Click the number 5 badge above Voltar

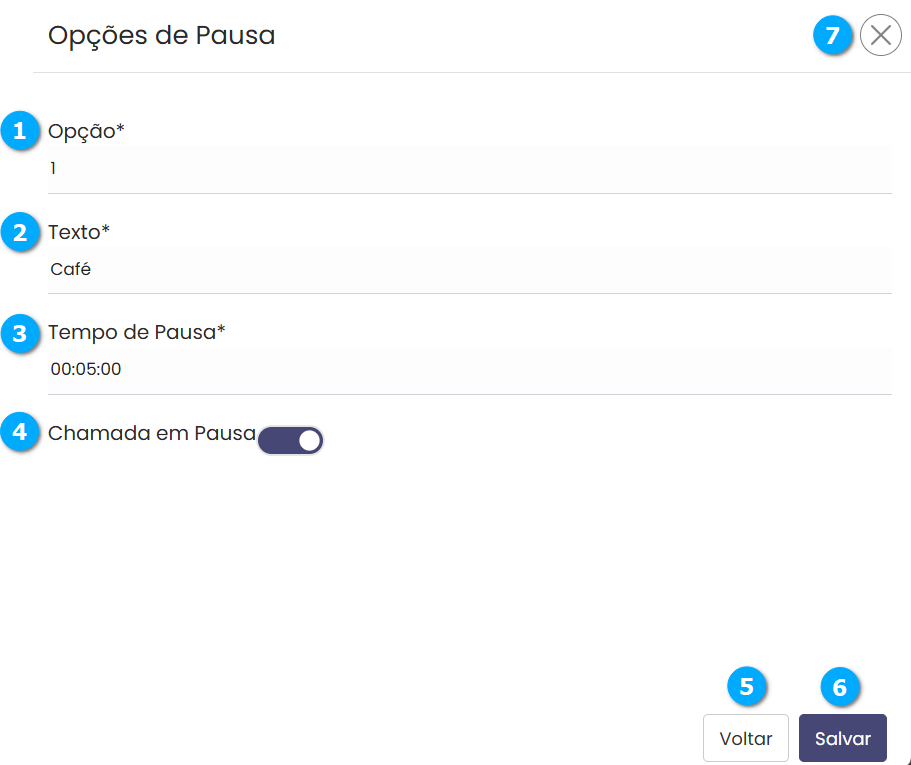[746, 687]
